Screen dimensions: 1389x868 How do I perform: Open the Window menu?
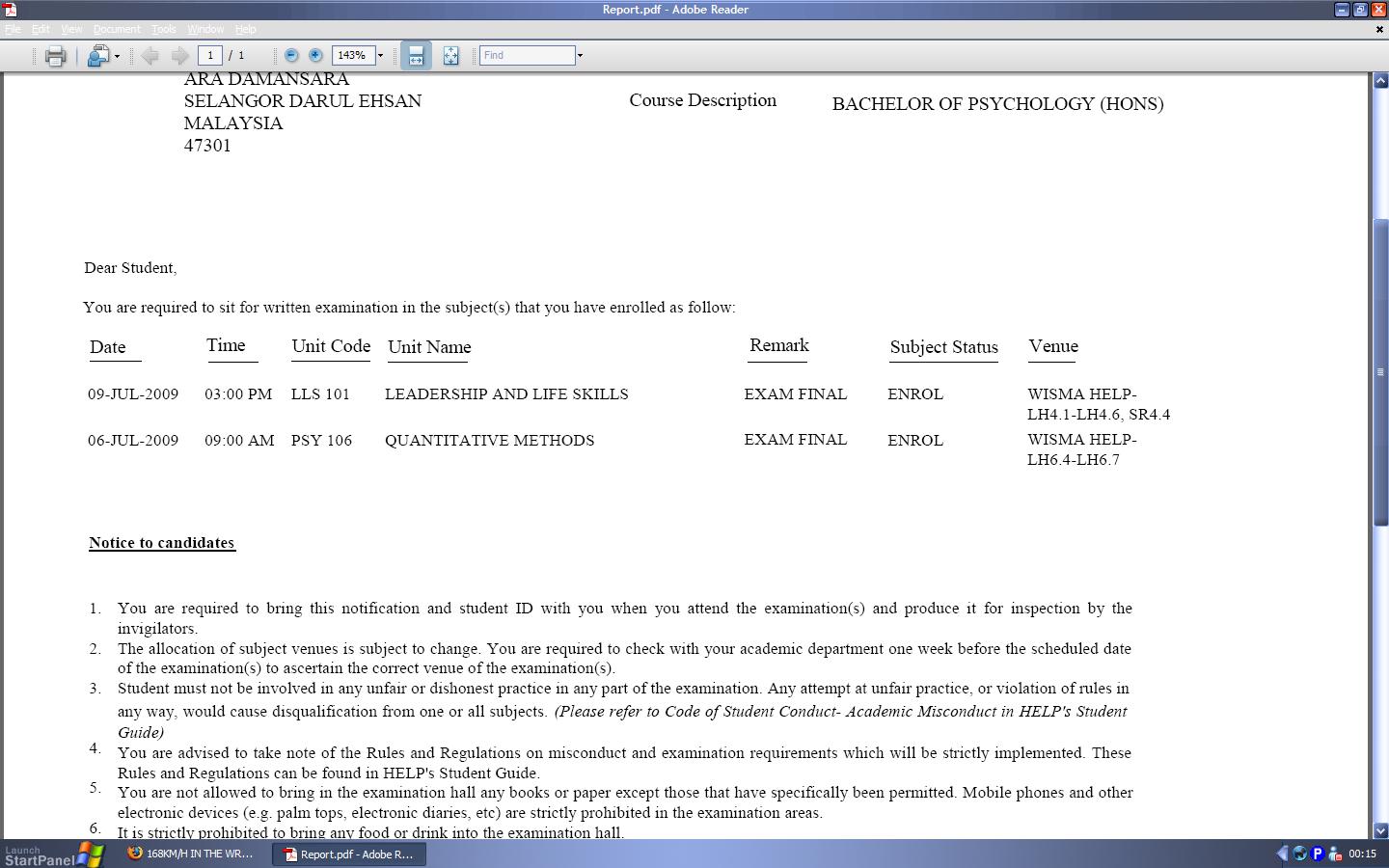point(205,29)
